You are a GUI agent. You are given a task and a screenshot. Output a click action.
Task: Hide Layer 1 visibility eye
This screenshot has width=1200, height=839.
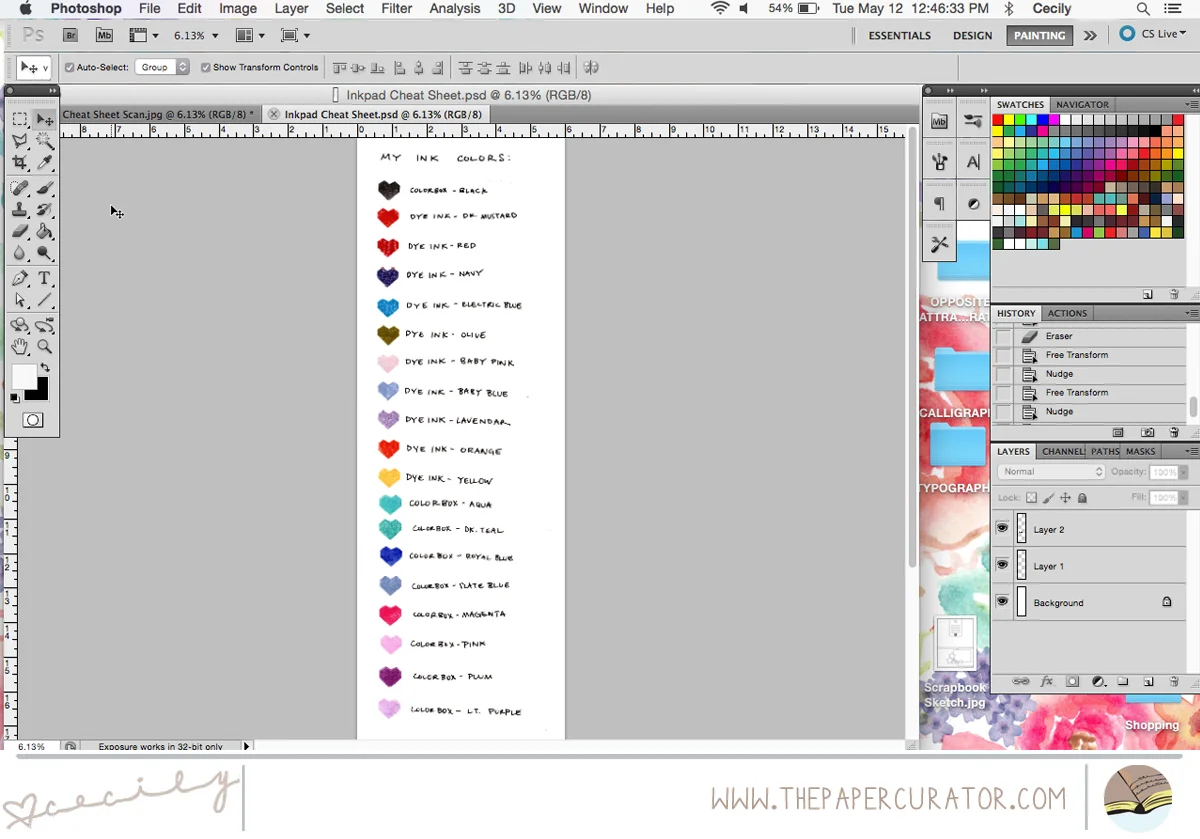[x=1002, y=565]
